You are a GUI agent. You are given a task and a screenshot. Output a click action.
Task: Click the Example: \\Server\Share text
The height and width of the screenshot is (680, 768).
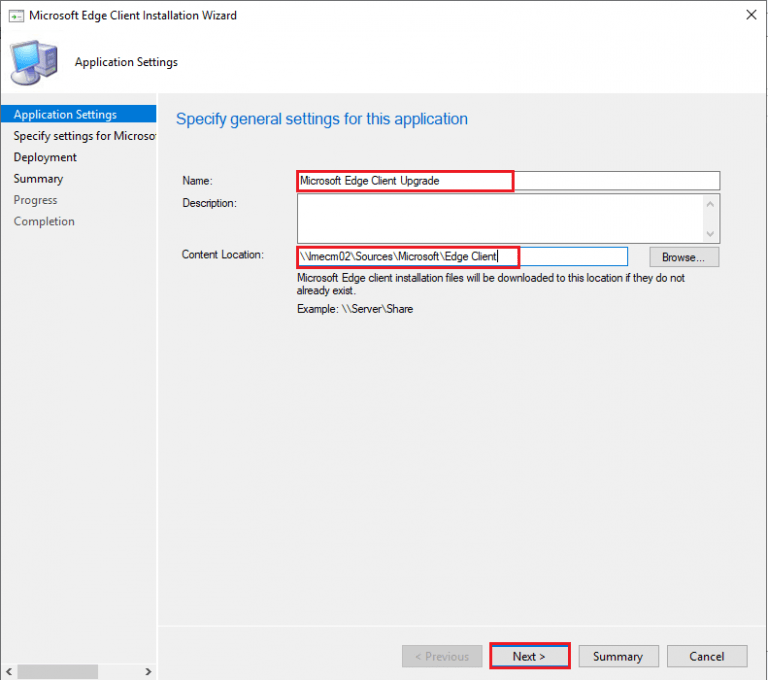pyautogui.click(x=355, y=309)
